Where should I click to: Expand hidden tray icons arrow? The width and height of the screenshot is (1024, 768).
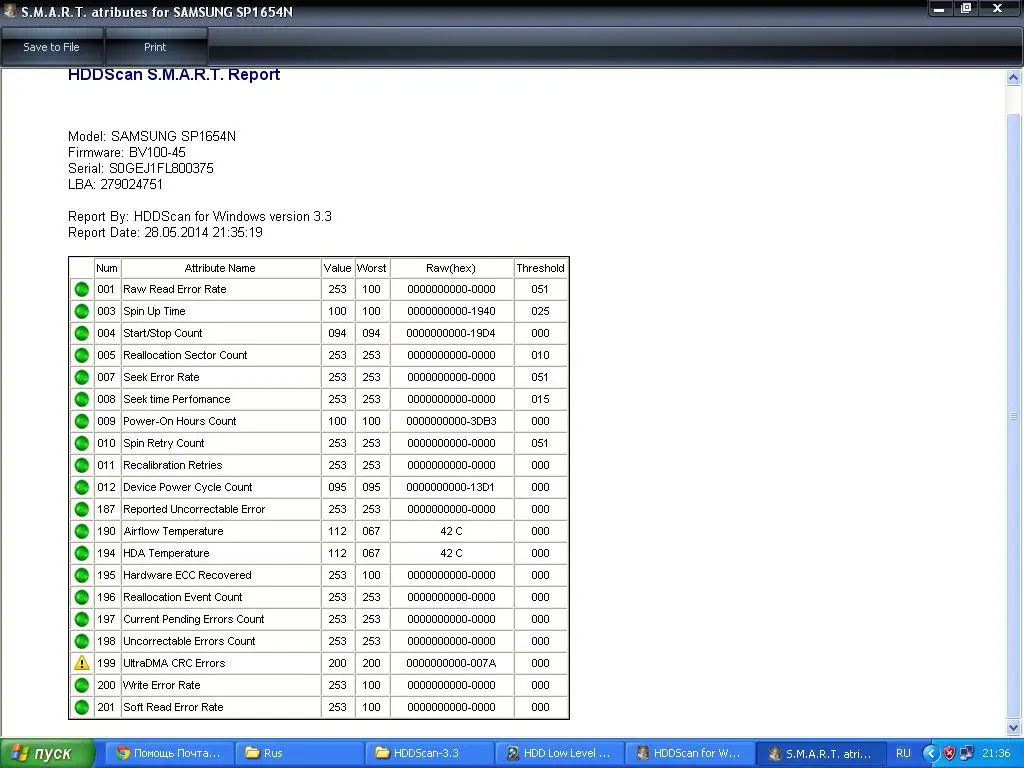pyautogui.click(x=931, y=753)
